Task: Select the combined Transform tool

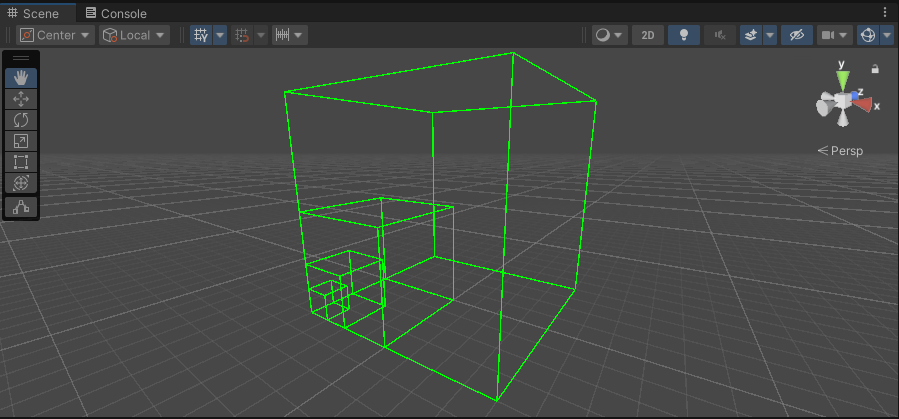Action: [x=21, y=183]
